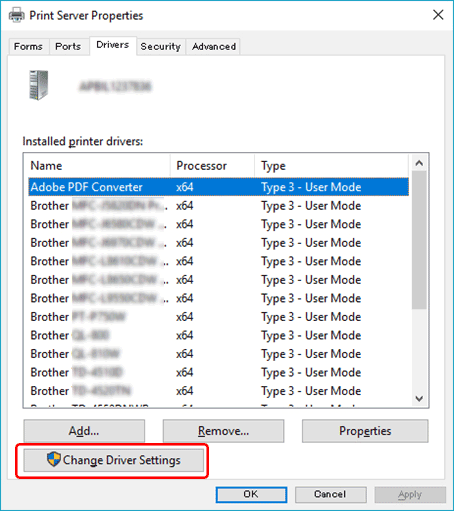Click the shield icon on Change Driver Settings

coord(53,459)
